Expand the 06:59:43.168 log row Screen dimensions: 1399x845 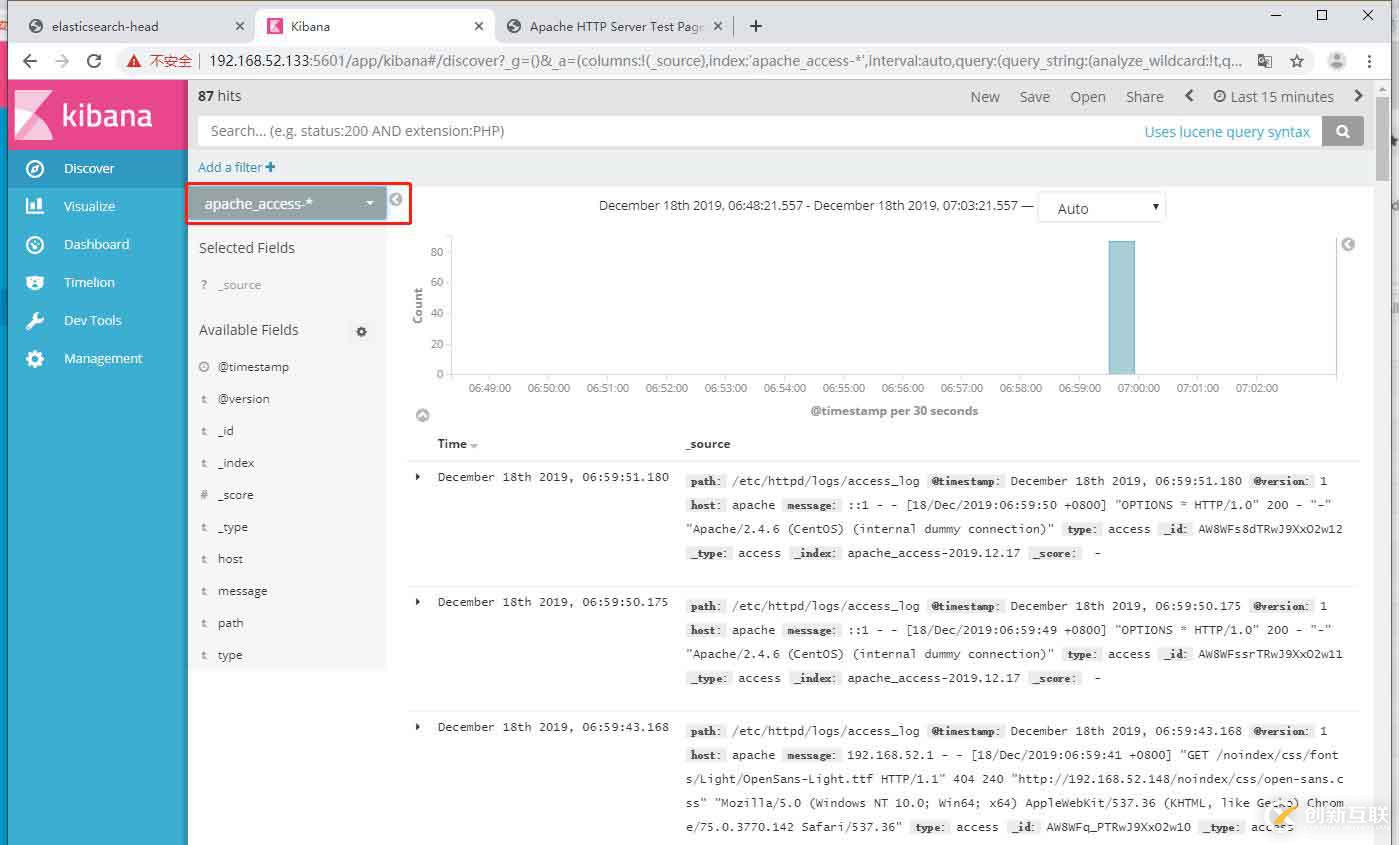coord(418,727)
